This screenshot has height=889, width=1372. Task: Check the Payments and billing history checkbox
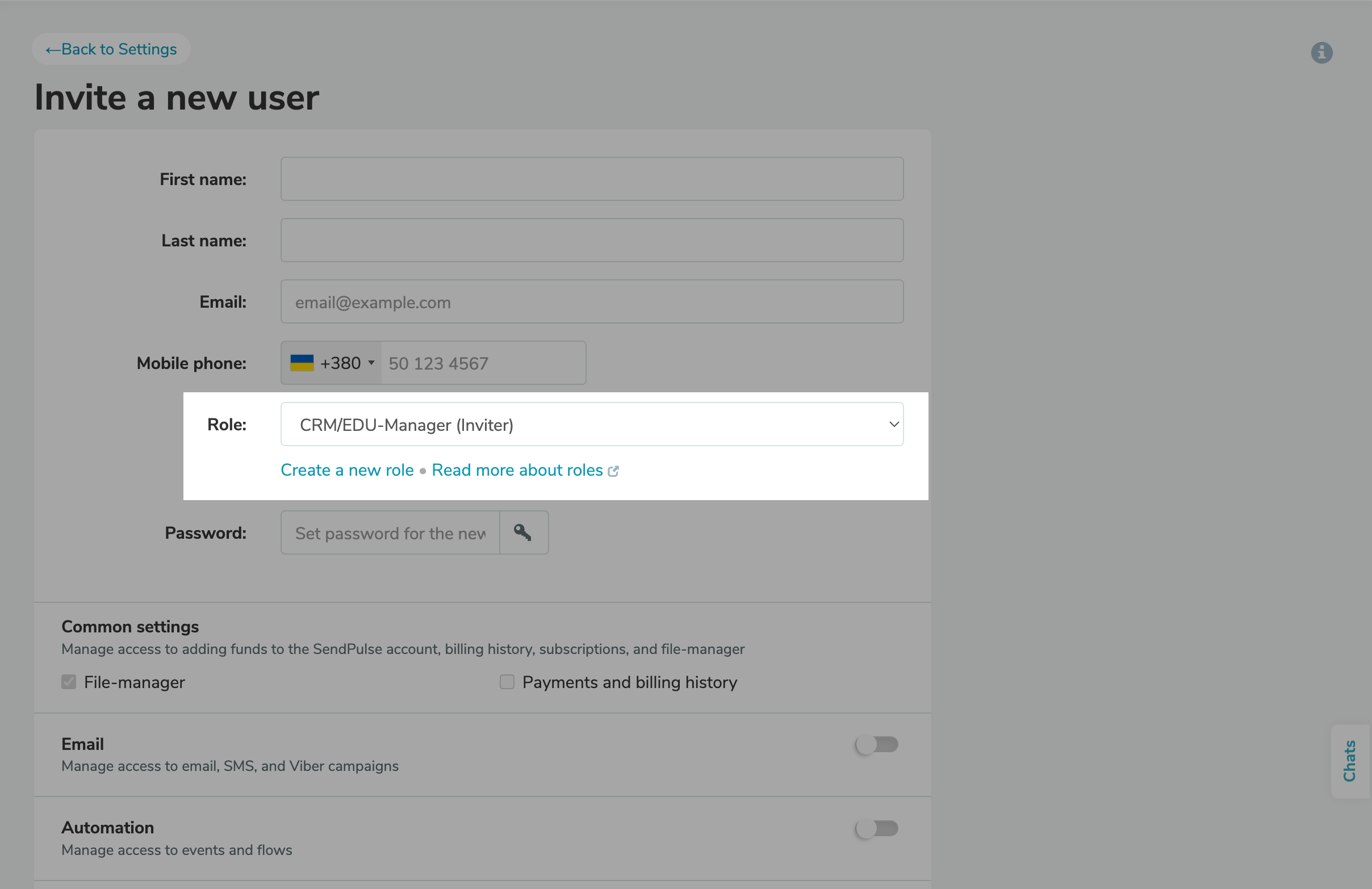pos(507,682)
